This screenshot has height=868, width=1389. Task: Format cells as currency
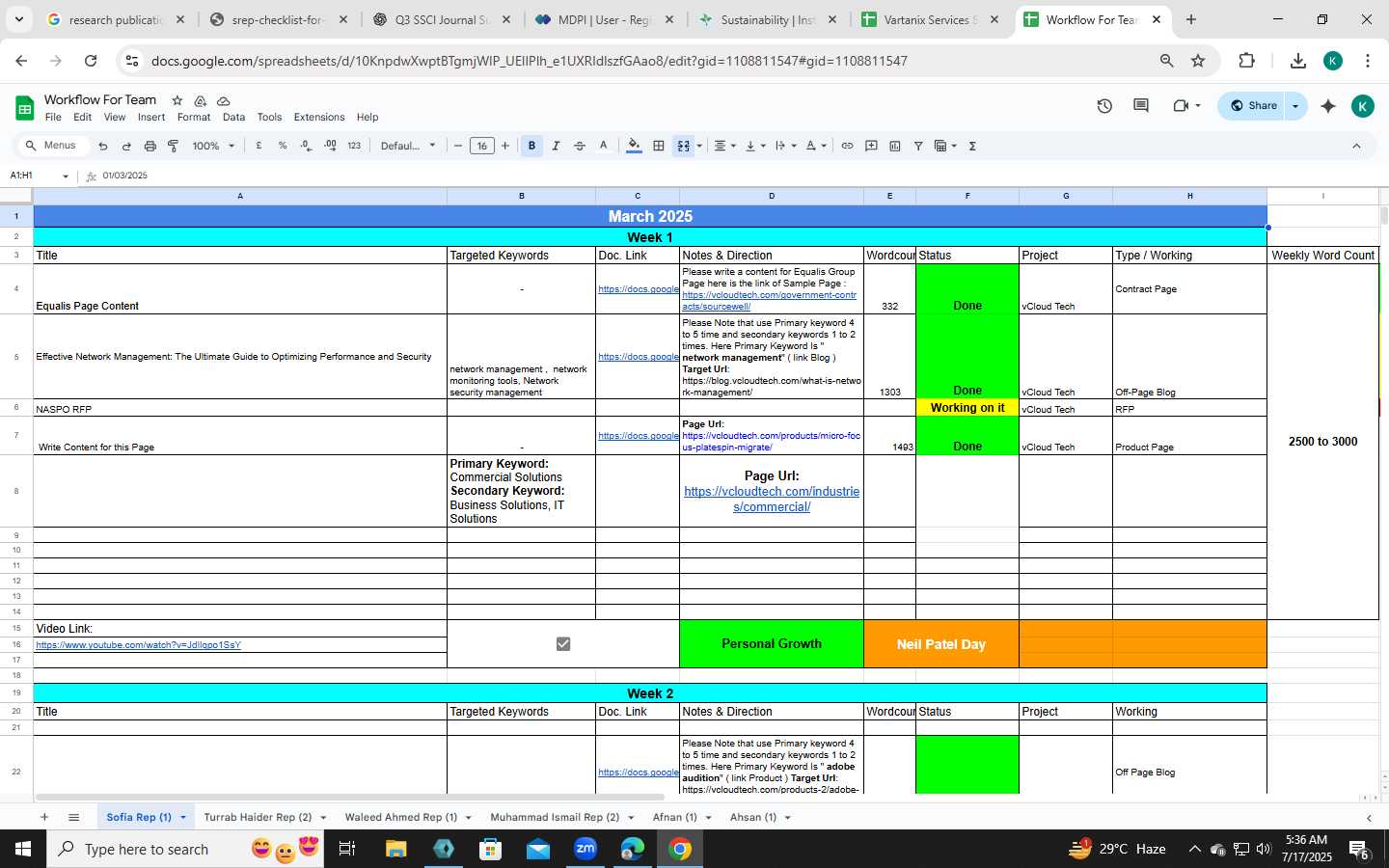coord(259,146)
